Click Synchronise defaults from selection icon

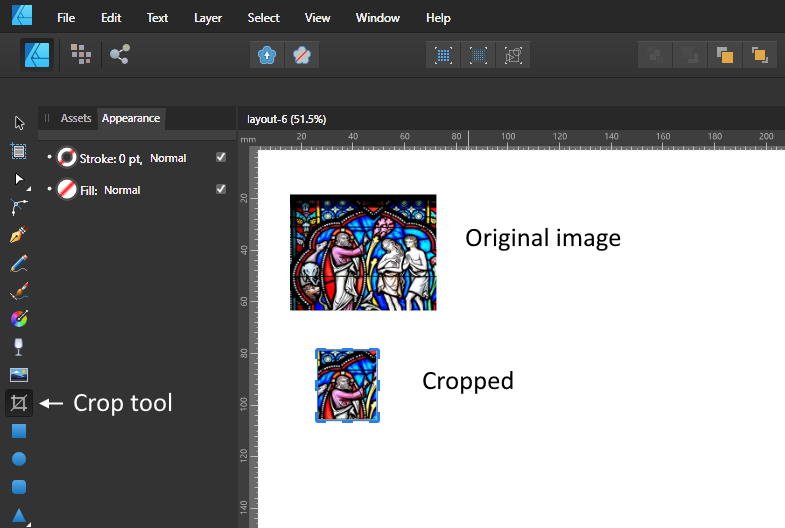click(x=267, y=55)
